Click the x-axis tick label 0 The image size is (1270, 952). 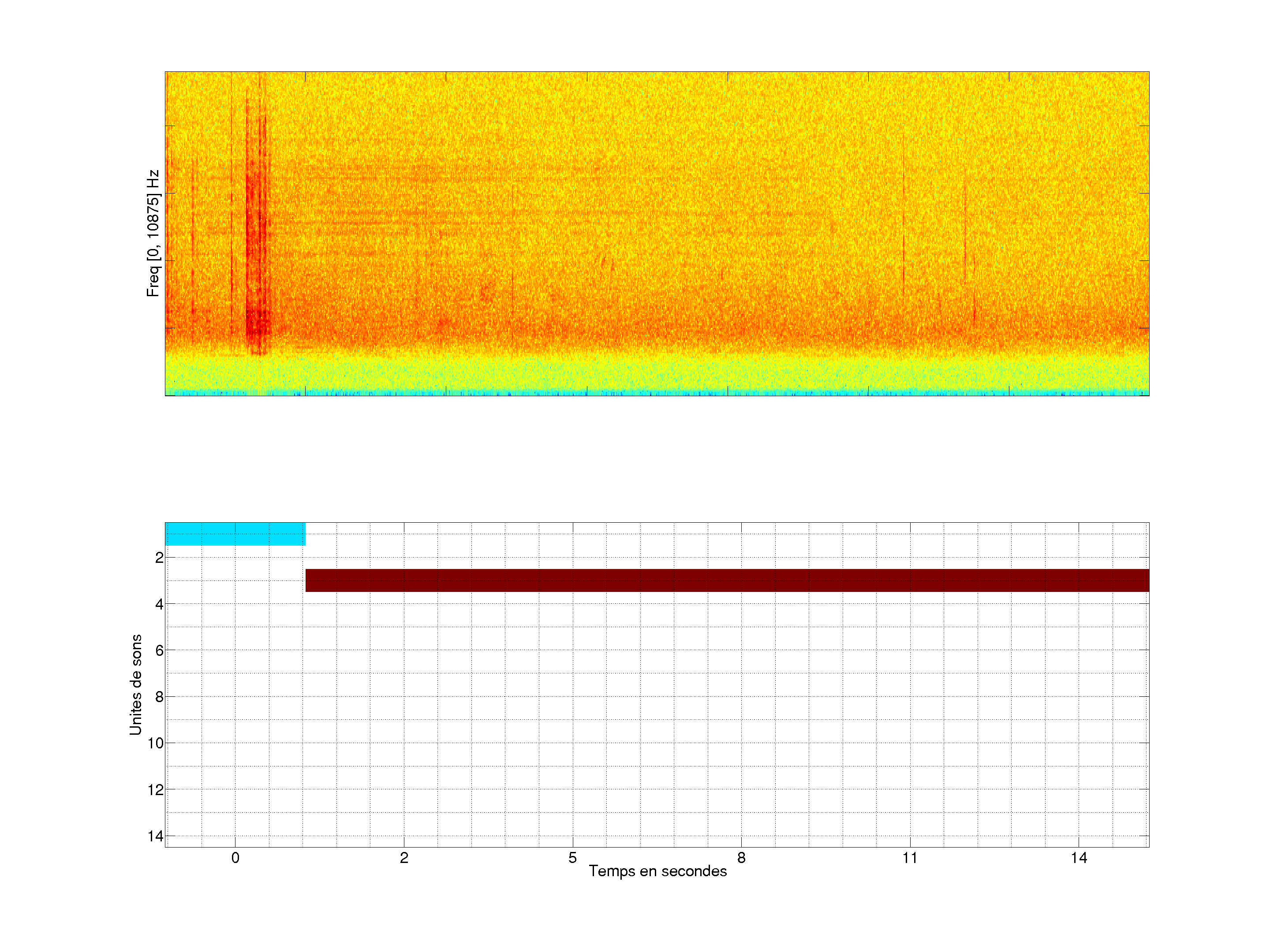235,858
